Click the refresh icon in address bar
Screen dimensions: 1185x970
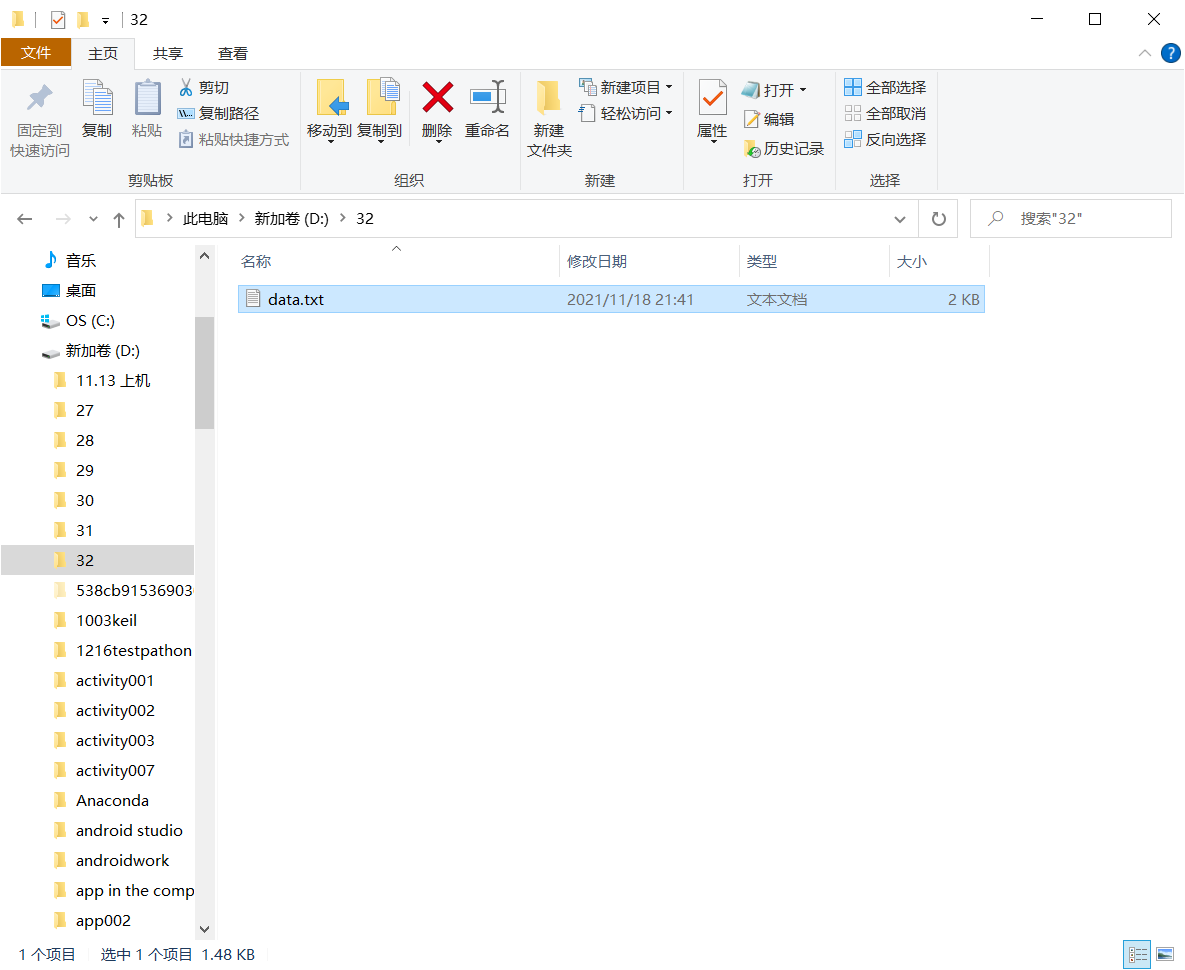pos(938,218)
